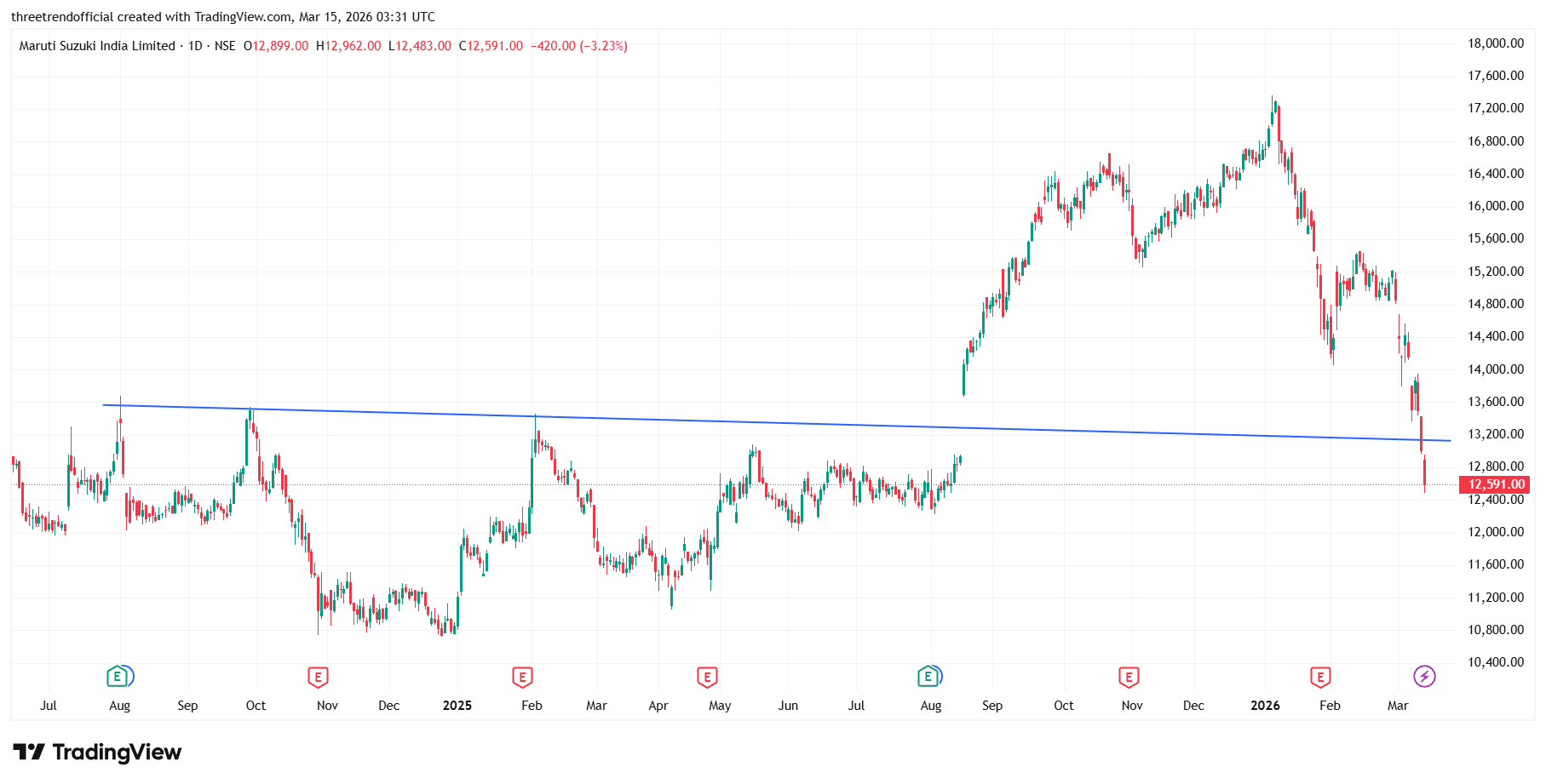This screenshot has width=1546, height=784.
Task: Click the 18,000.00 price axis label
Action: pos(1496,43)
